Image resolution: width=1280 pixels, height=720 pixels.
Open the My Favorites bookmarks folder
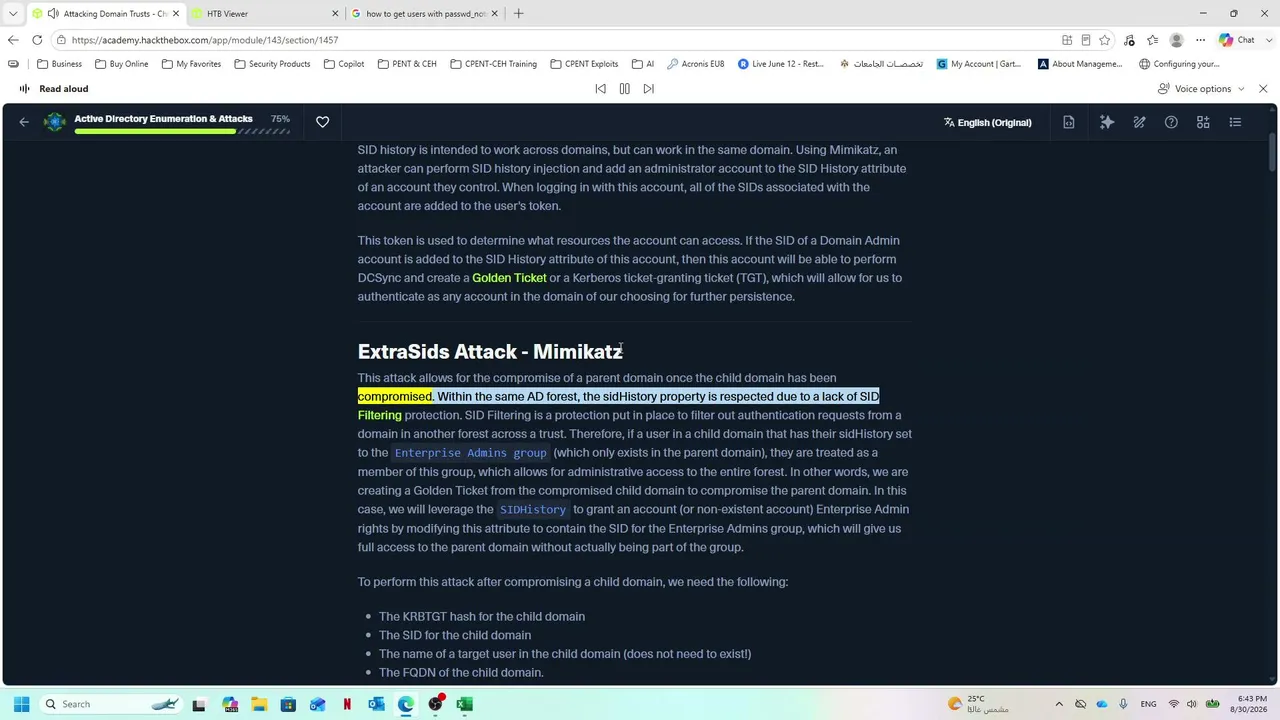pyautogui.click(x=191, y=64)
